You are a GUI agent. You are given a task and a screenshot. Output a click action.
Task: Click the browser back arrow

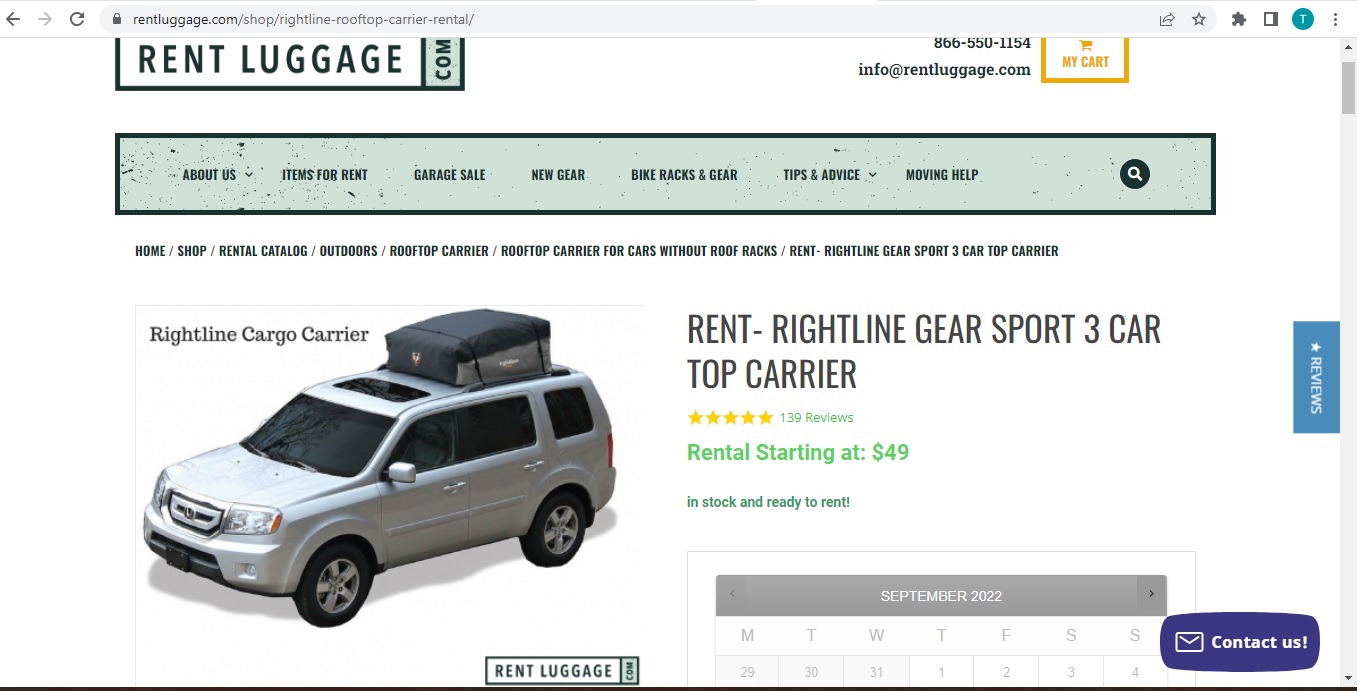[x=13, y=19]
